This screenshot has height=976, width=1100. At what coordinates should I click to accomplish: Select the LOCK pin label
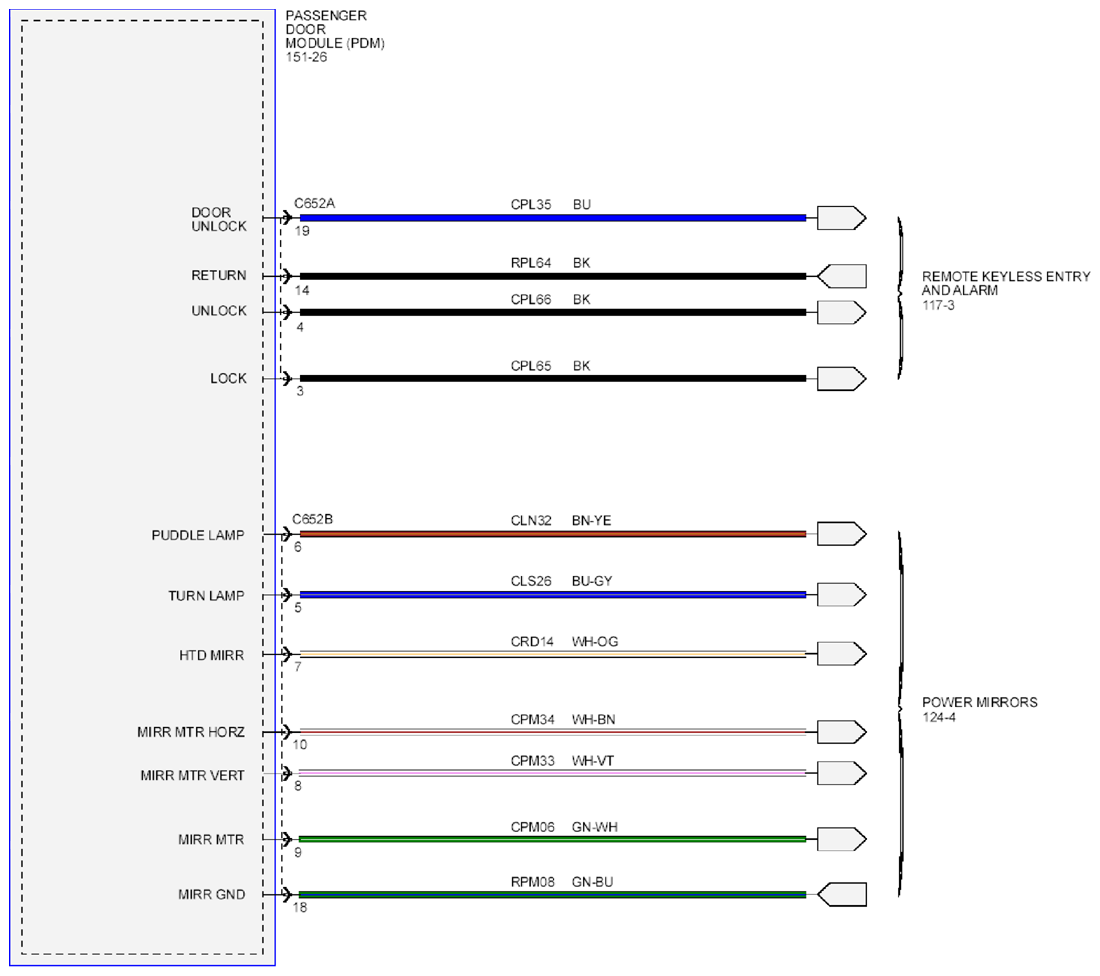(x=229, y=379)
